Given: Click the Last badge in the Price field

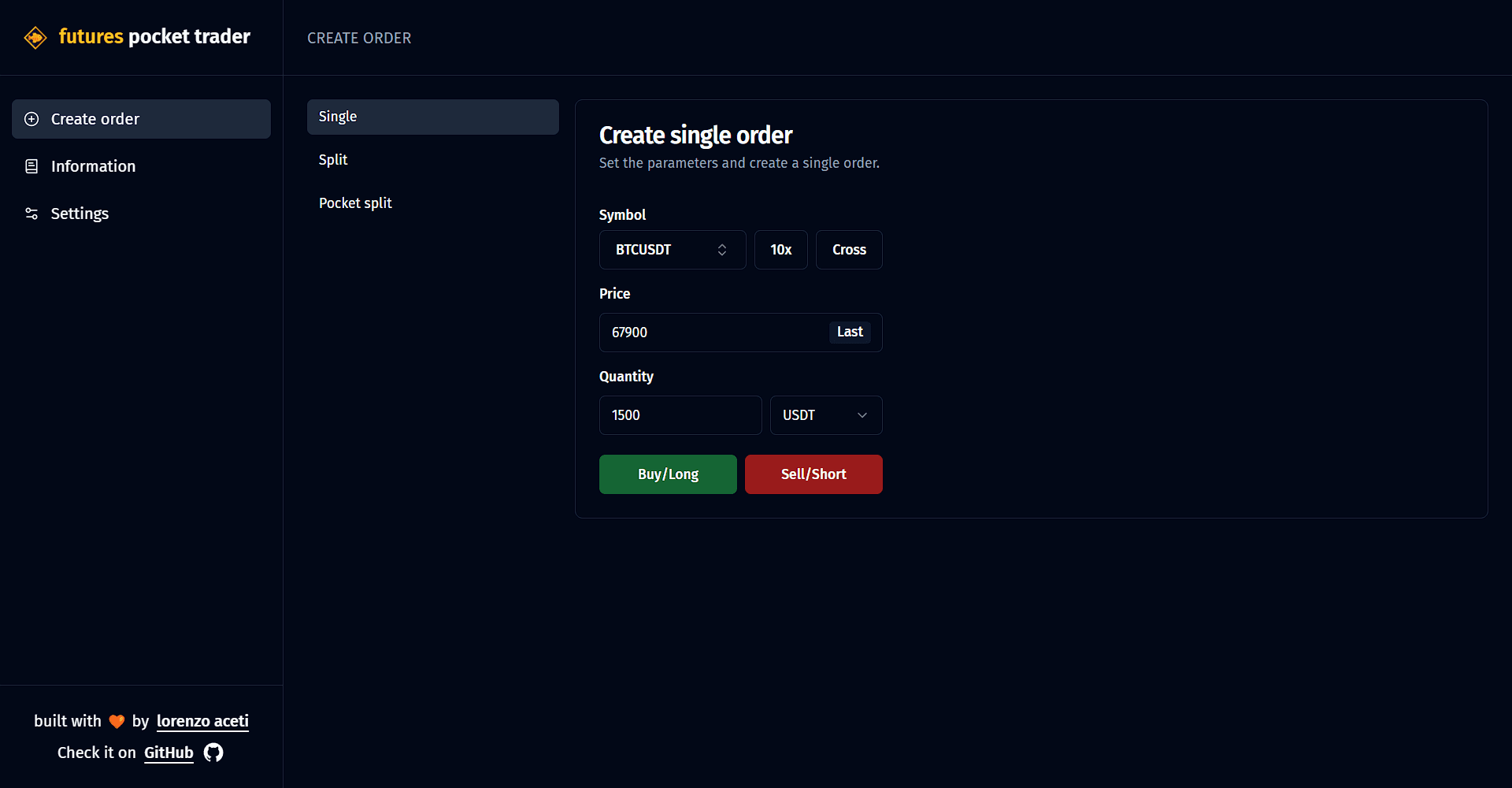Looking at the screenshot, I should tap(850, 332).
